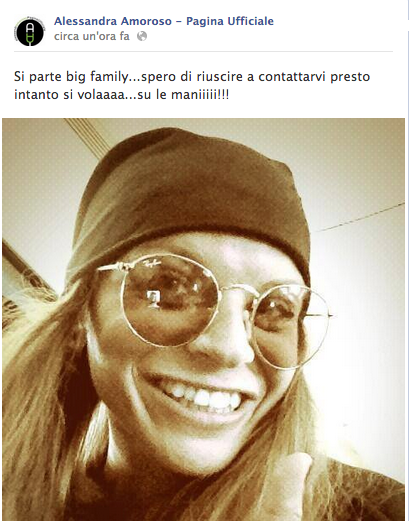Screen dimensions: 409x521
Task: Click the words 'Pagina Ufficiale' in page name
Action: 230,21
